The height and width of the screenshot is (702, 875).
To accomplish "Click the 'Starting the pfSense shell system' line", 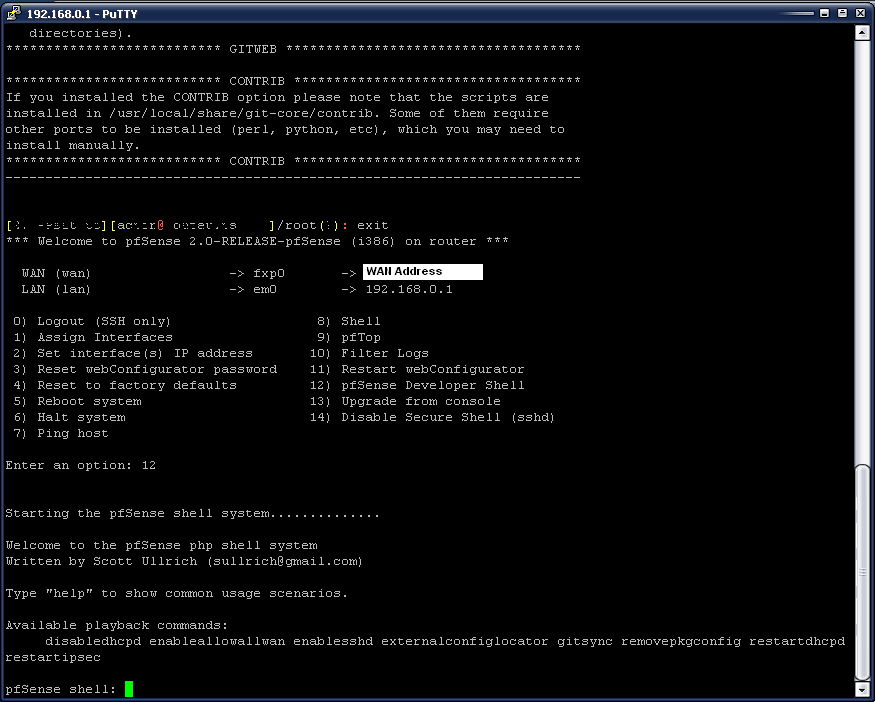I will tap(193, 513).
